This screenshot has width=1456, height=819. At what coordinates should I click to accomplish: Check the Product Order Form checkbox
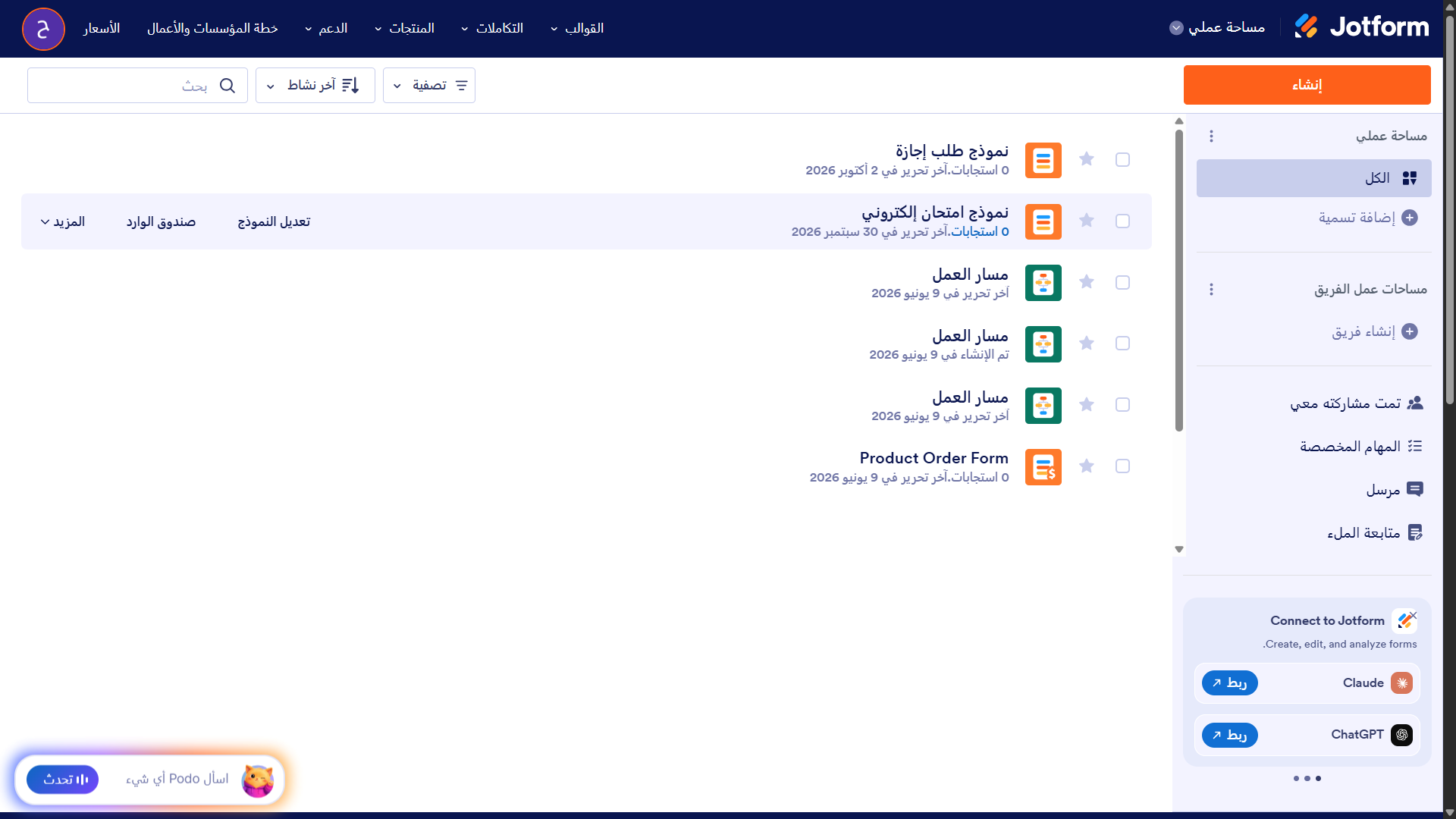pyautogui.click(x=1122, y=466)
